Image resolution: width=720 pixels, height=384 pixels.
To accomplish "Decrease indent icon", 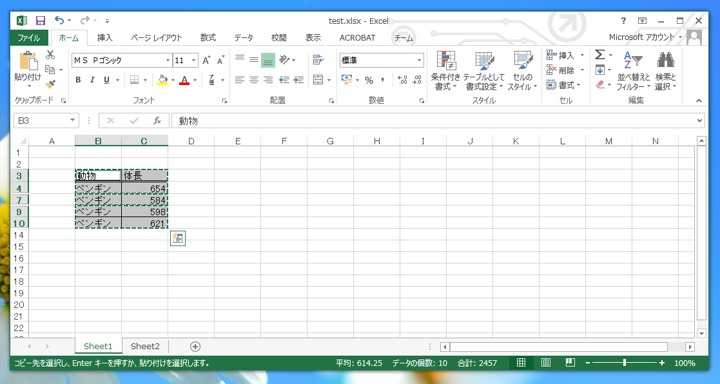I will pyautogui.click(x=284, y=80).
